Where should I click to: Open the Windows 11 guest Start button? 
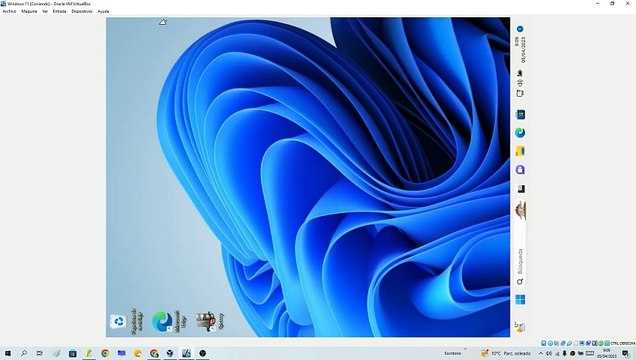(520, 300)
